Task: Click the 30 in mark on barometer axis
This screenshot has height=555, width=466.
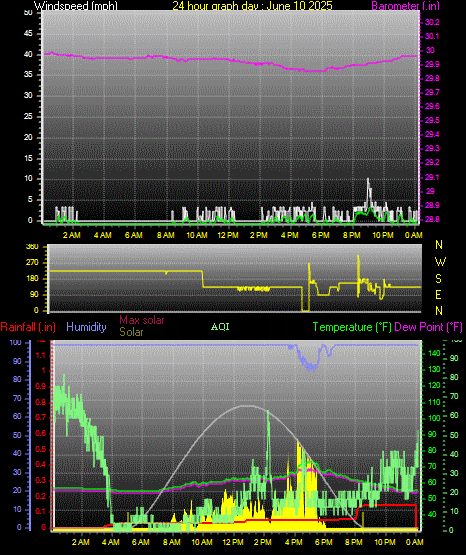Action: coord(430,50)
